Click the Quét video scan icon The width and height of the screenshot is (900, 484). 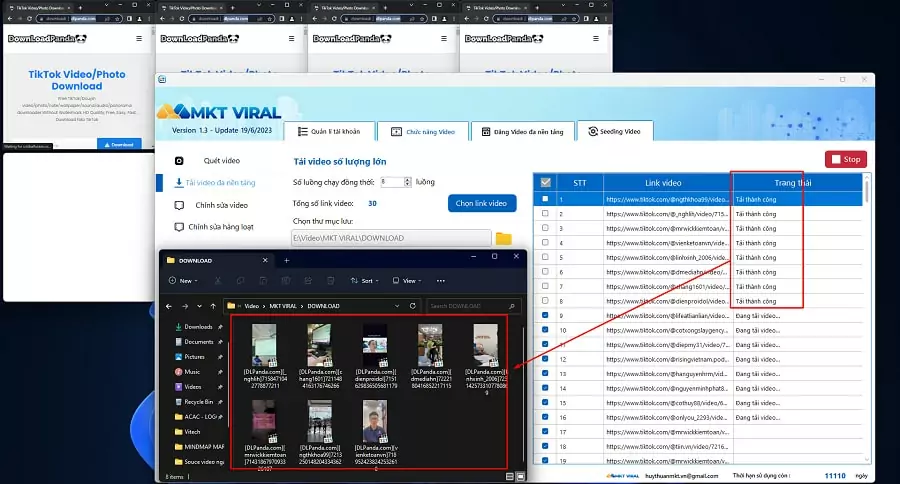click(179, 161)
